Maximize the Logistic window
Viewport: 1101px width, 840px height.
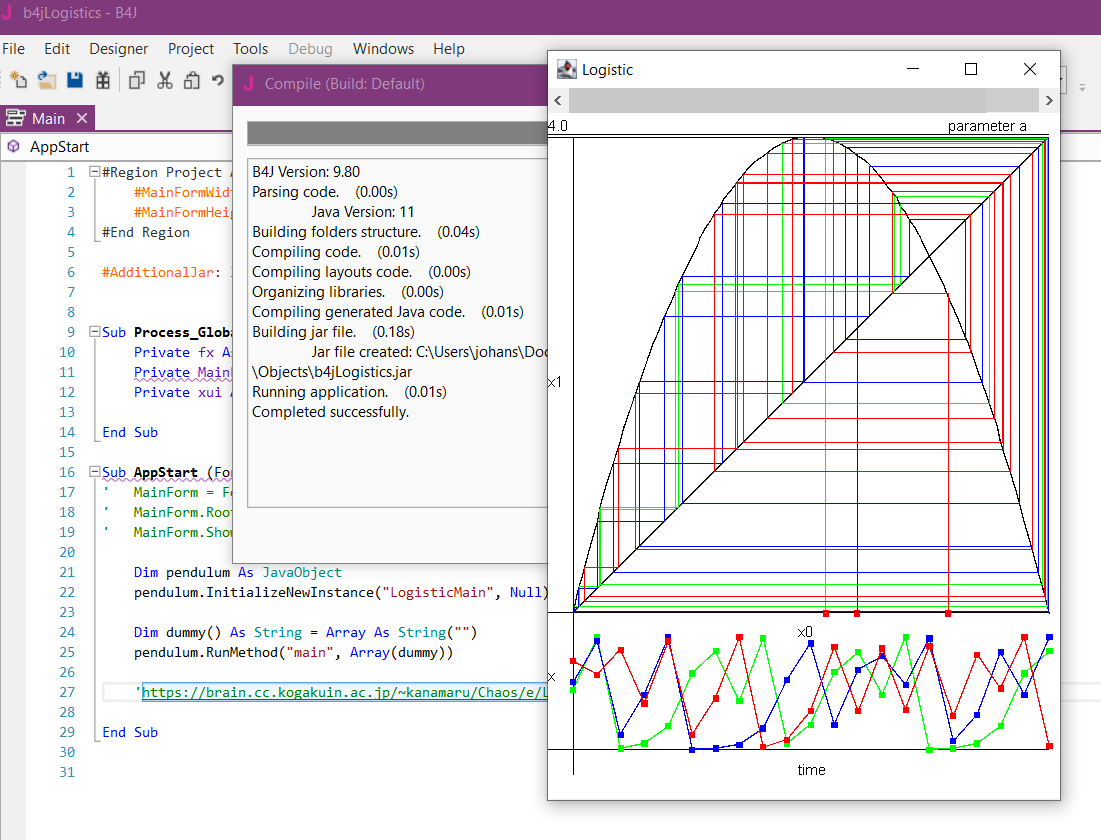pos(970,69)
